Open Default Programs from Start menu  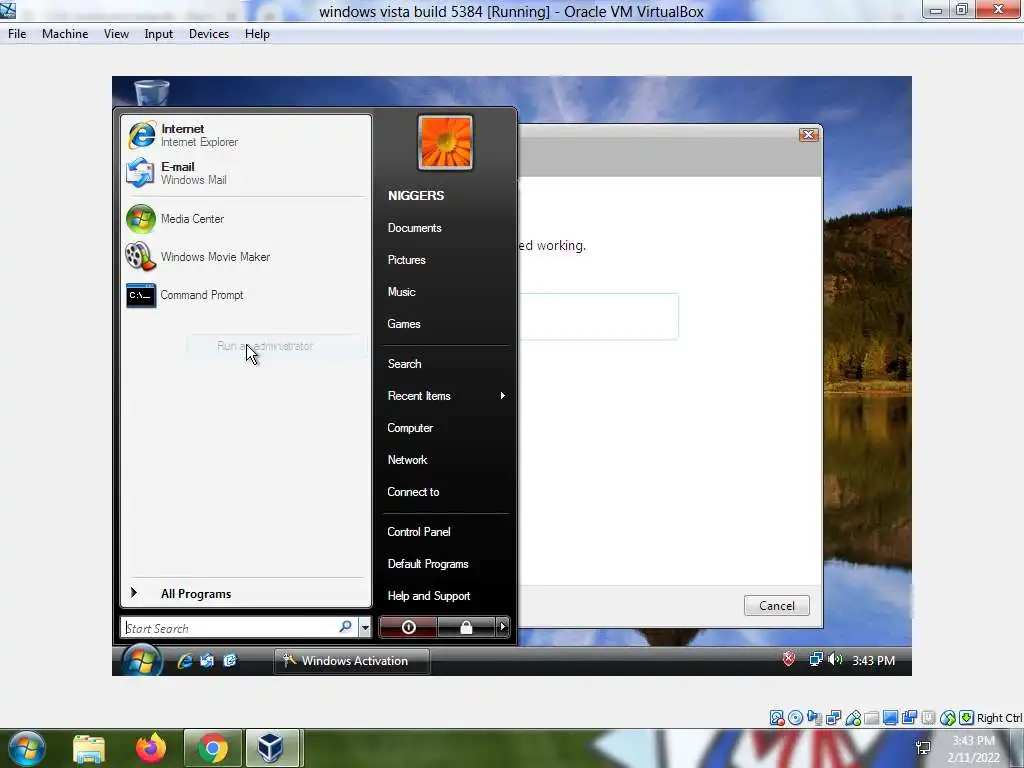pos(428,564)
